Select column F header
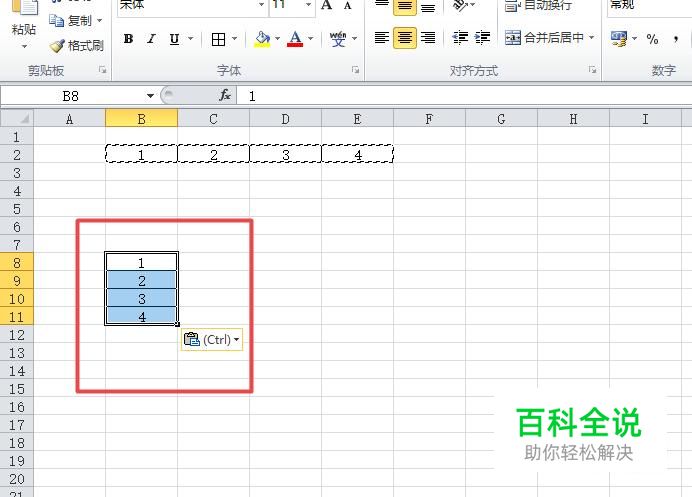This screenshot has height=497, width=692. coord(429,119)
